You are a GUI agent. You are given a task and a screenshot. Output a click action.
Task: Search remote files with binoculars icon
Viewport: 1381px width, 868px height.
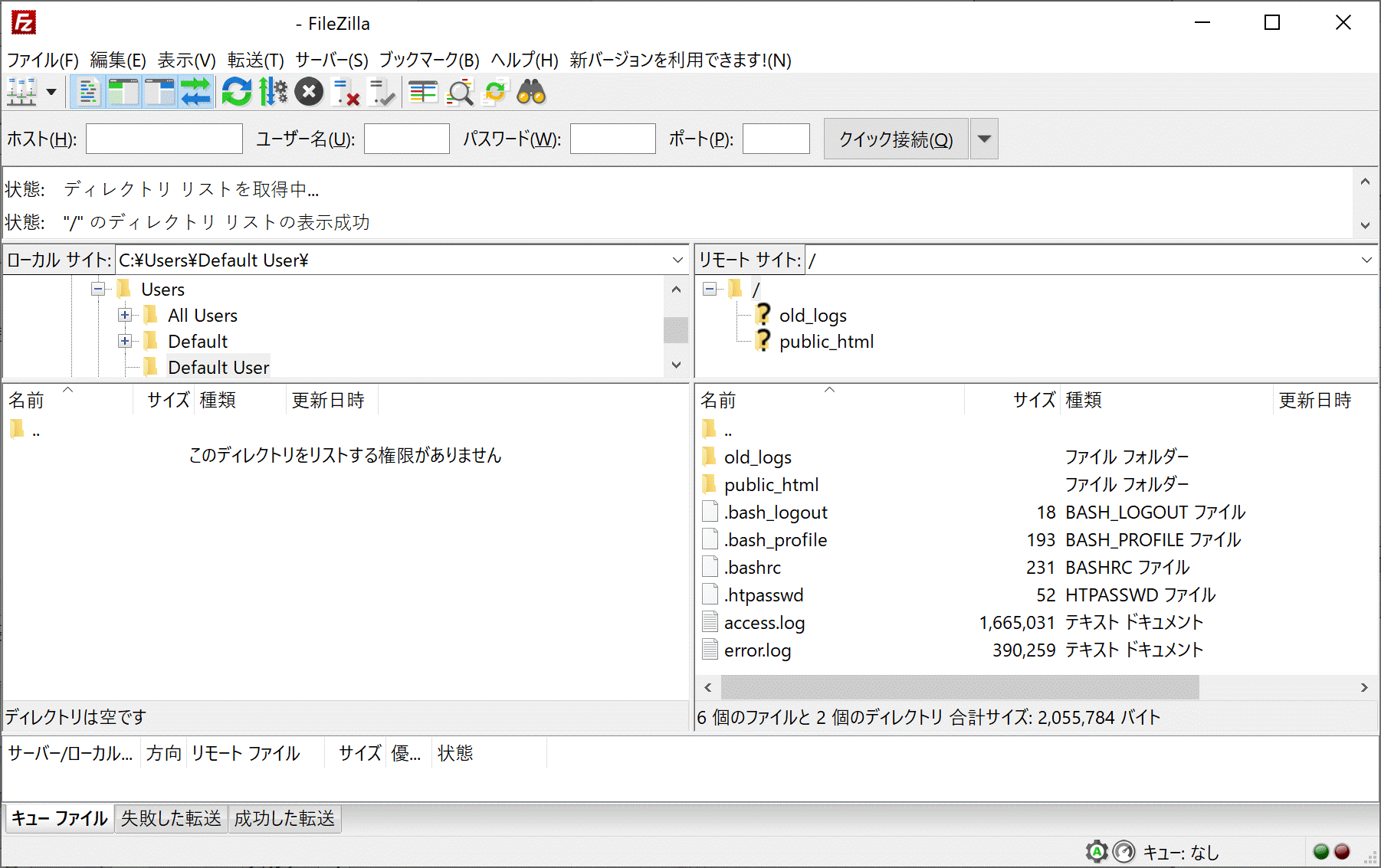tap(531, 92)
